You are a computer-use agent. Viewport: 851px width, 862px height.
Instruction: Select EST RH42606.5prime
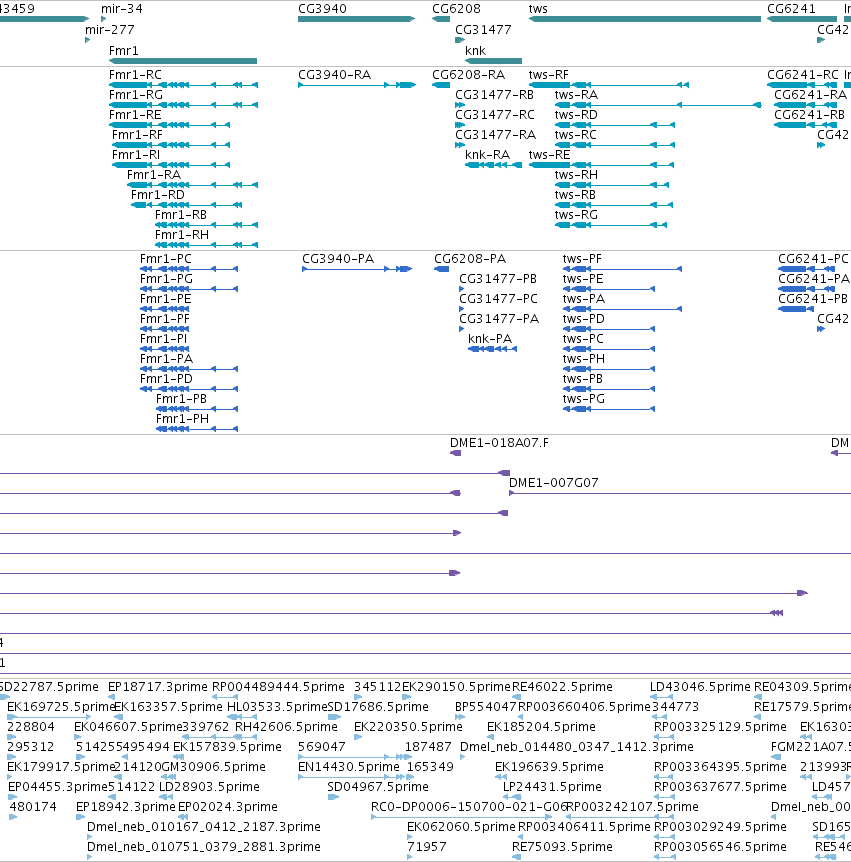[286, 727]
